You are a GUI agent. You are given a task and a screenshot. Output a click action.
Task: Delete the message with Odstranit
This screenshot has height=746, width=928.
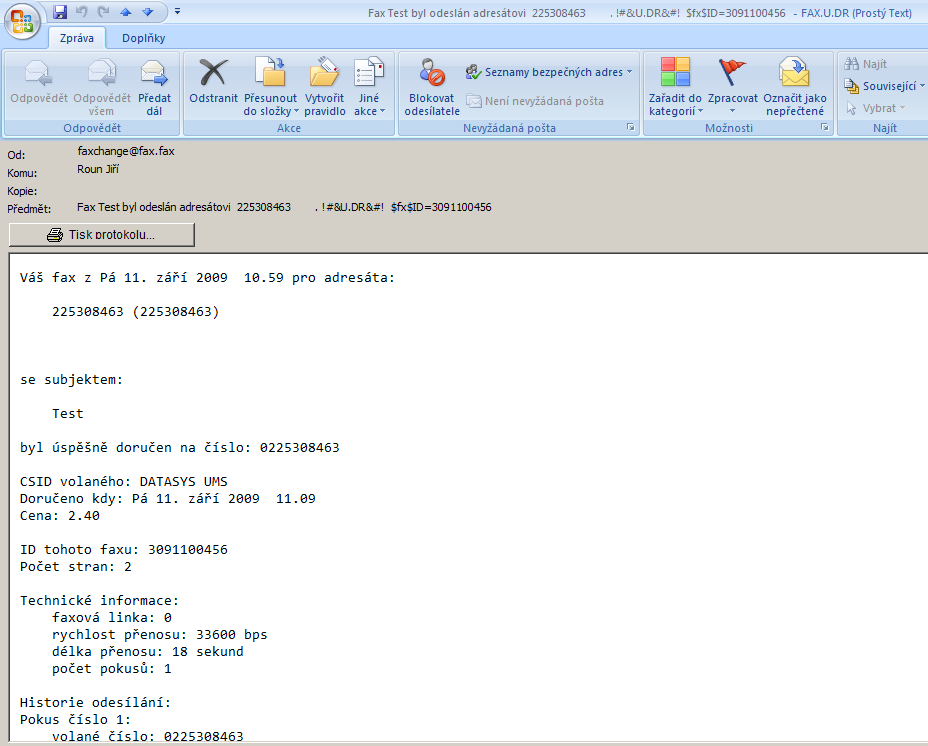pyautogui.click(x=213, y=82)
